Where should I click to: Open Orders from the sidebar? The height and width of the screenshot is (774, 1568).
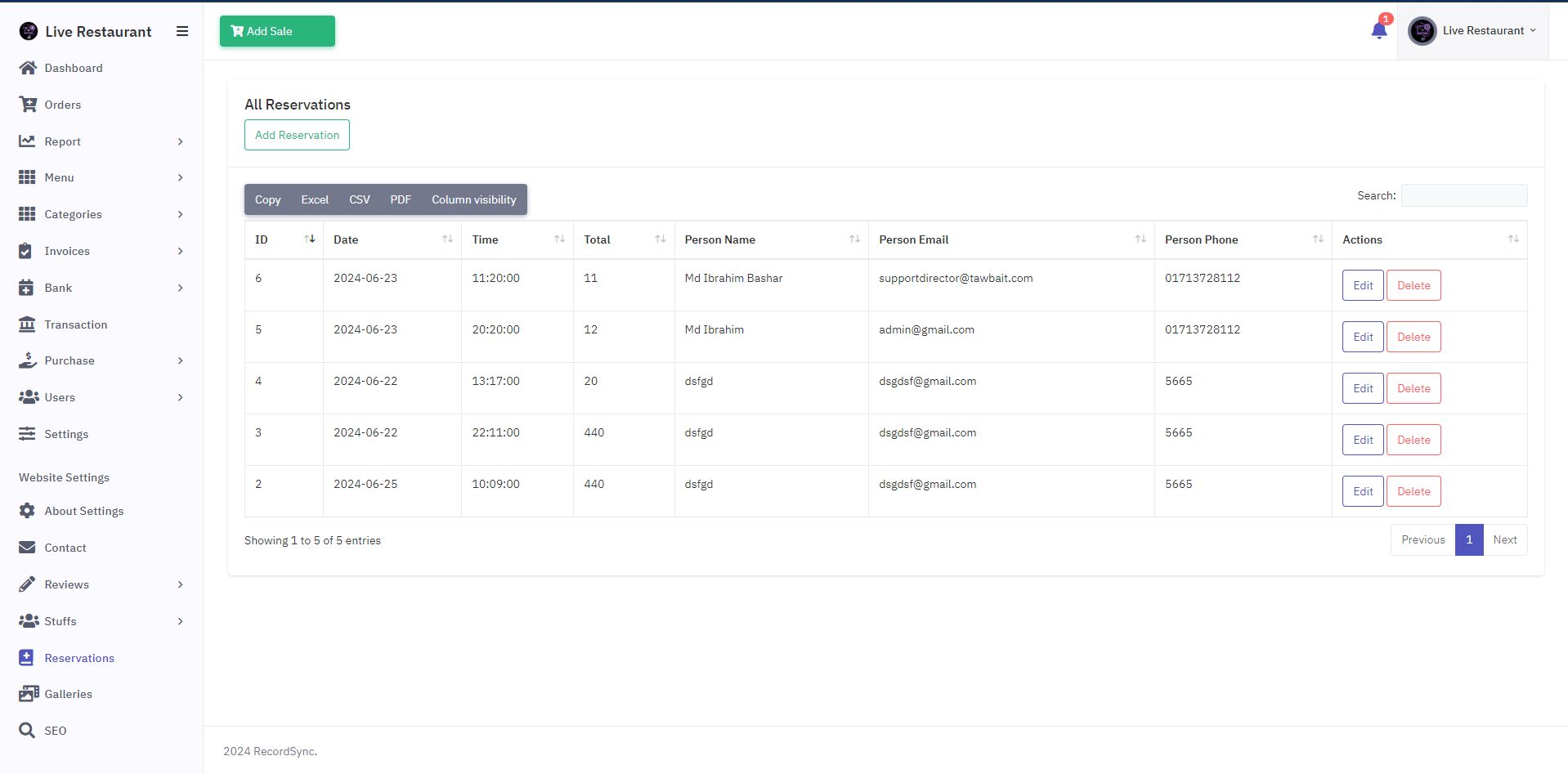coord(63,105)
